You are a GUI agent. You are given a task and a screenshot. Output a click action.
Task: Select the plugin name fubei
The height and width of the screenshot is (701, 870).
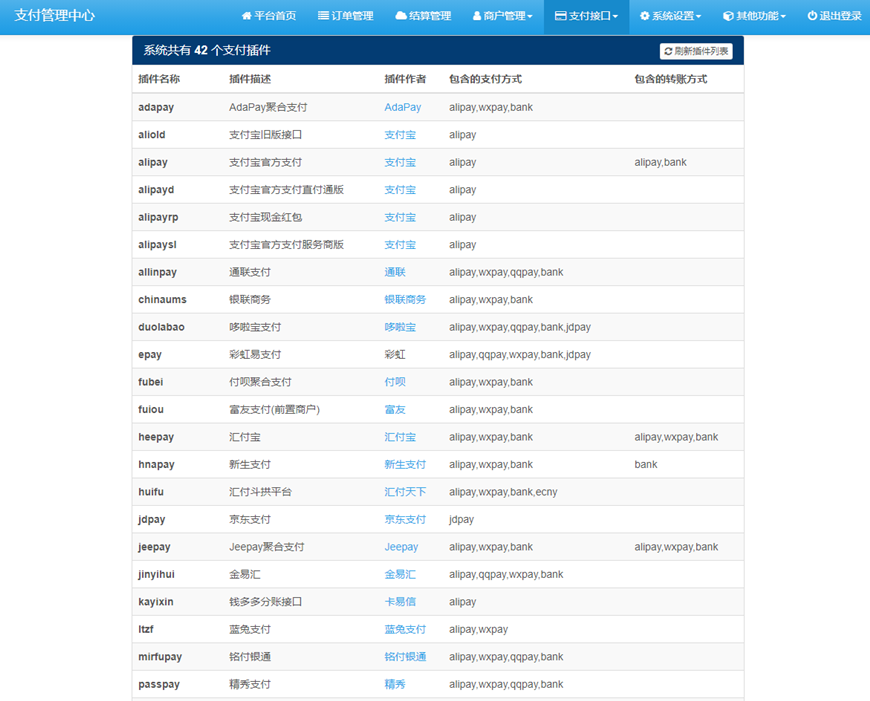150,382
